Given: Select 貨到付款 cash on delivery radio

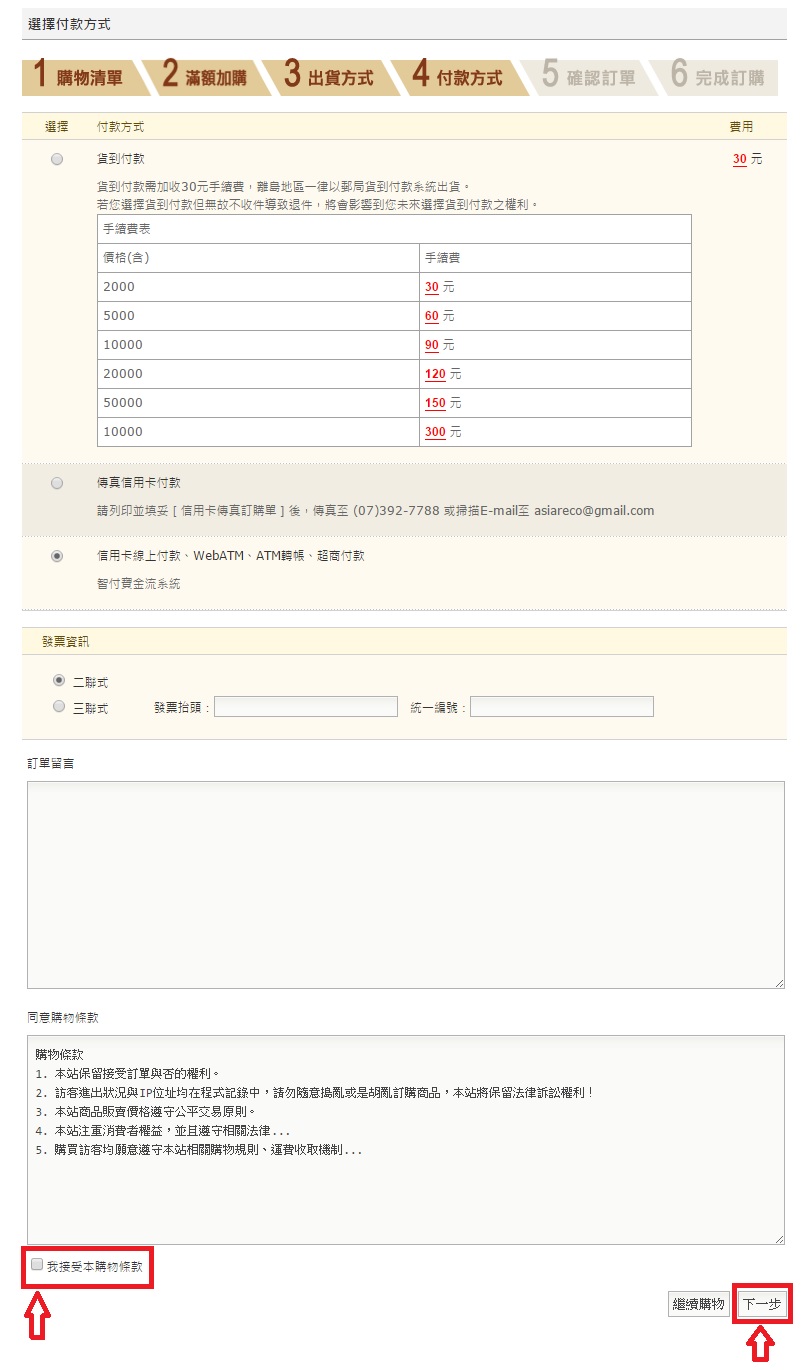Looking at the screenshot, I should click(x=57, y=159).
